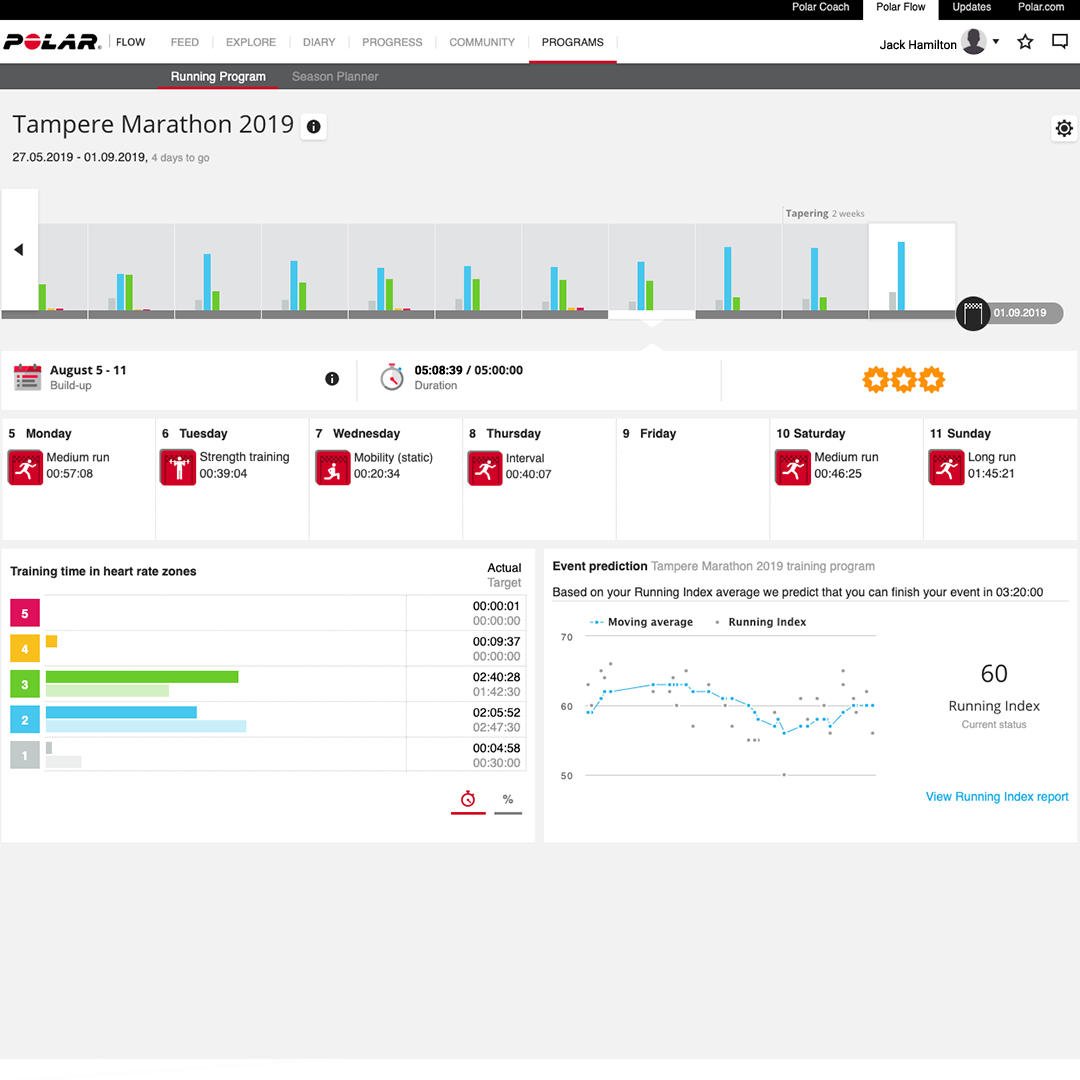
Task: Open the Programs menu
Action: (x=572, y=42)
